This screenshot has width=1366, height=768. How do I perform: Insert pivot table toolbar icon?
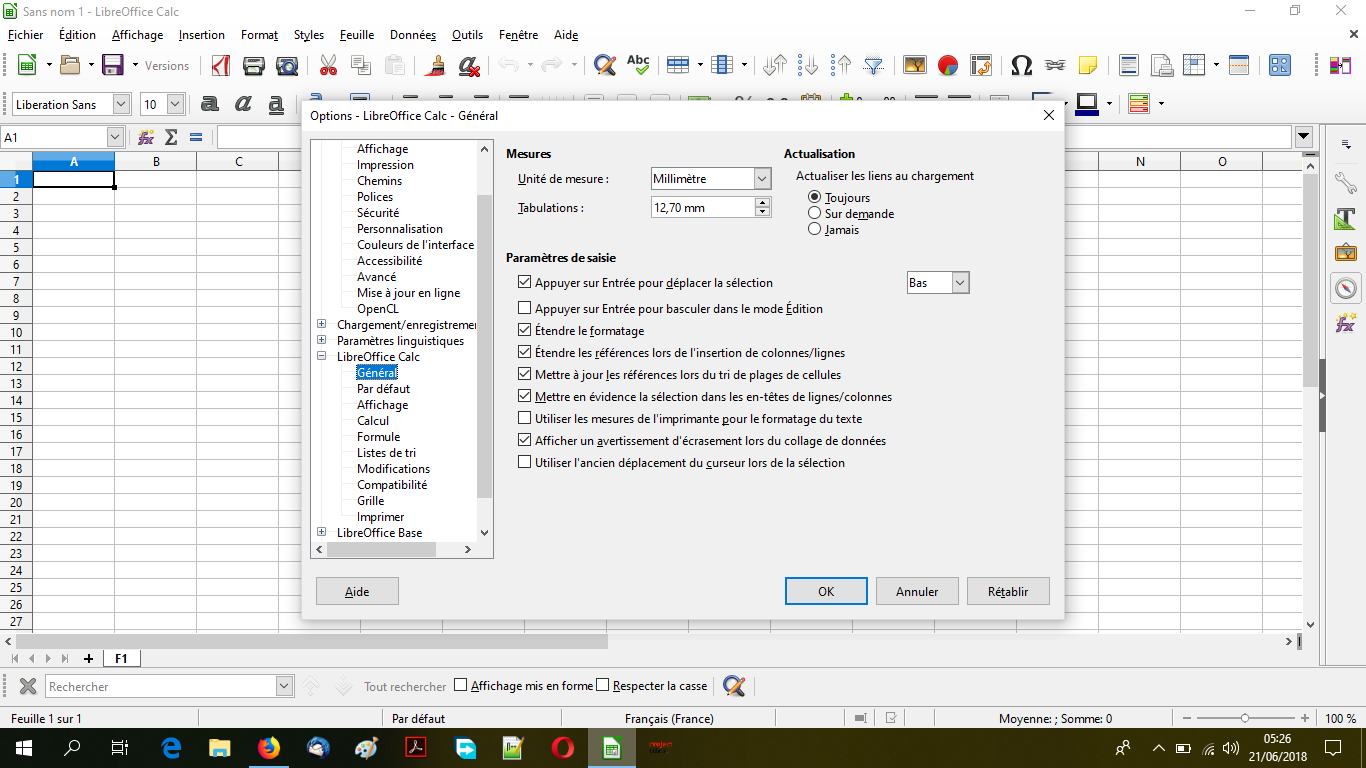981,65
